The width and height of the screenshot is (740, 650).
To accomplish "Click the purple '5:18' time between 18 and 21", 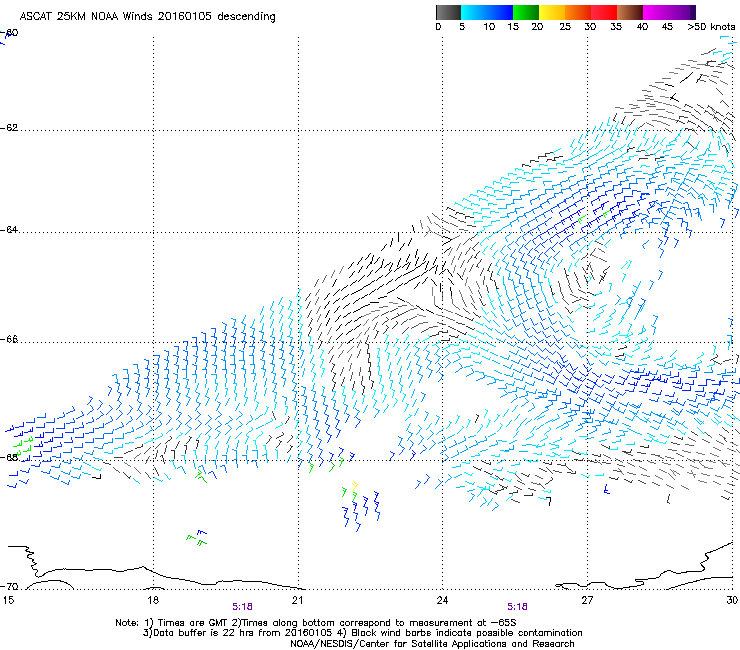I will (x=242, y=607).
